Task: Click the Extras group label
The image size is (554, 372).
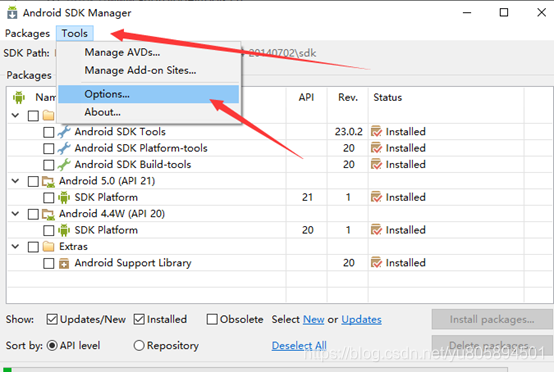Action: point(73,246)
